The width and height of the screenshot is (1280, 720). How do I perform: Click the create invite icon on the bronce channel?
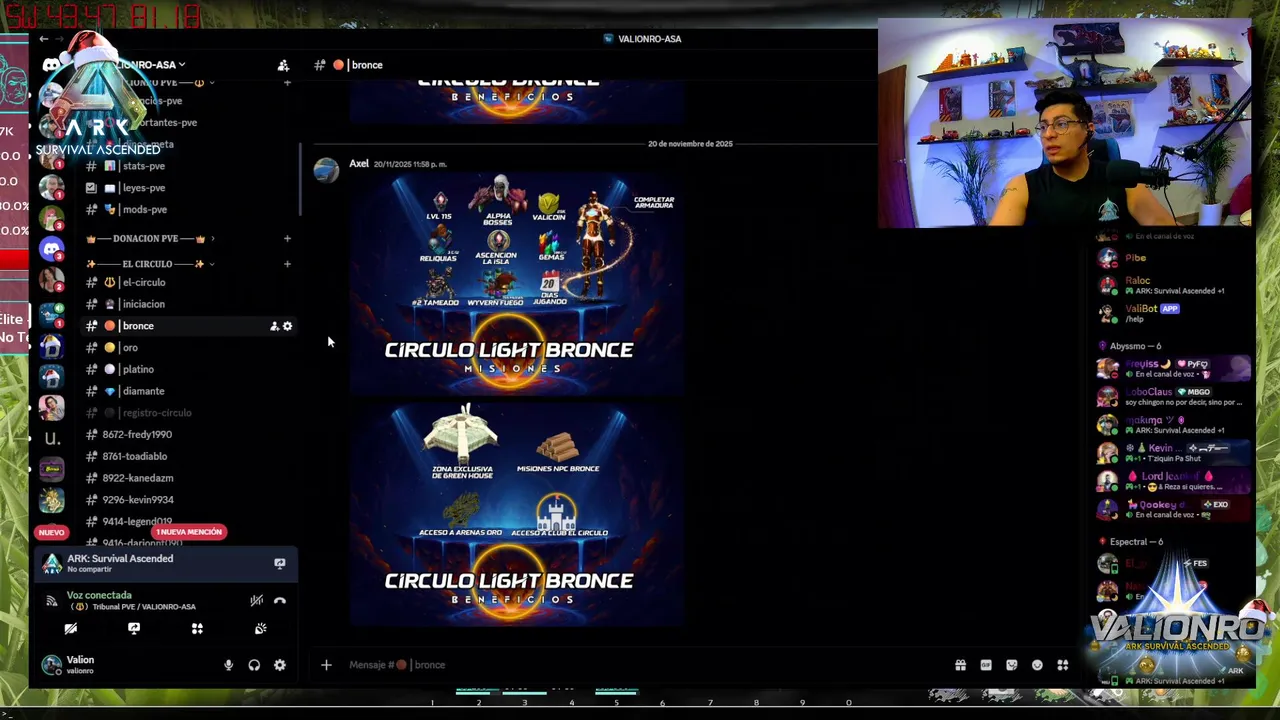tap(274, 326)
